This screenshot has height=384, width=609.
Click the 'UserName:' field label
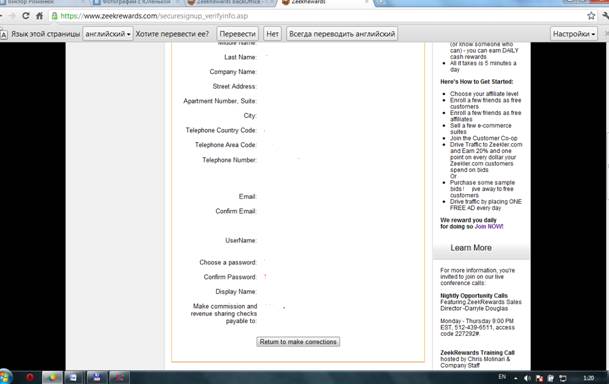(x=241, y=240)
